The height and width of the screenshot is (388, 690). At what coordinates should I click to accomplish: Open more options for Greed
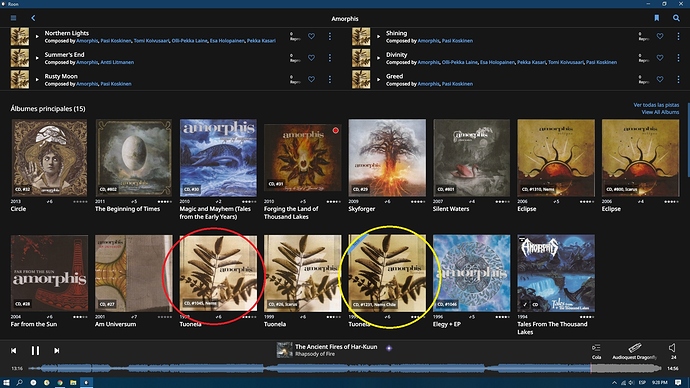[x=678, y=79]
